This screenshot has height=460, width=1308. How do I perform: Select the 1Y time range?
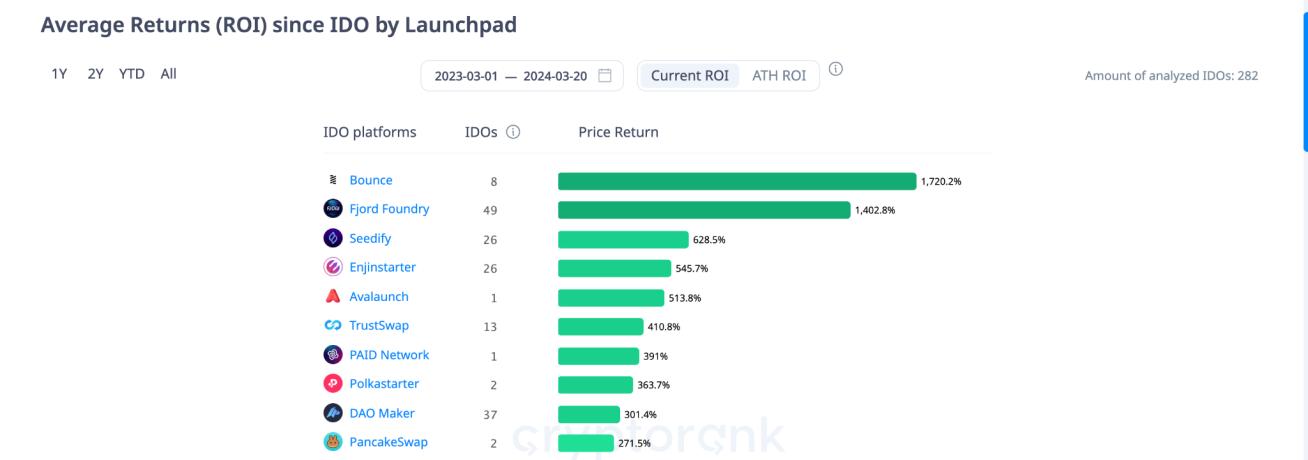click(59, 73)
